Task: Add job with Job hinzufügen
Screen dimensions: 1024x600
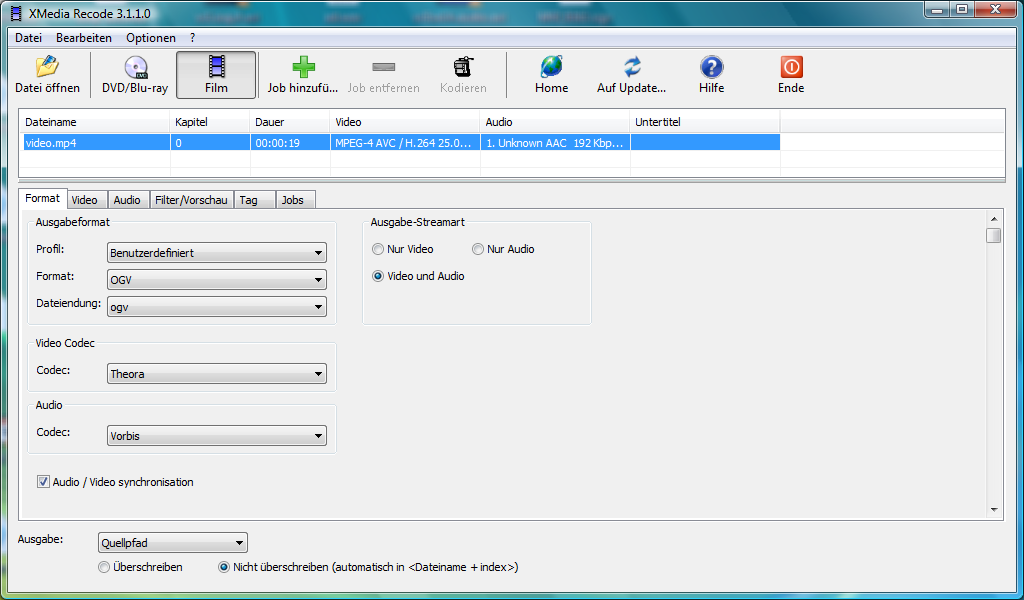Action: [303, 75]
